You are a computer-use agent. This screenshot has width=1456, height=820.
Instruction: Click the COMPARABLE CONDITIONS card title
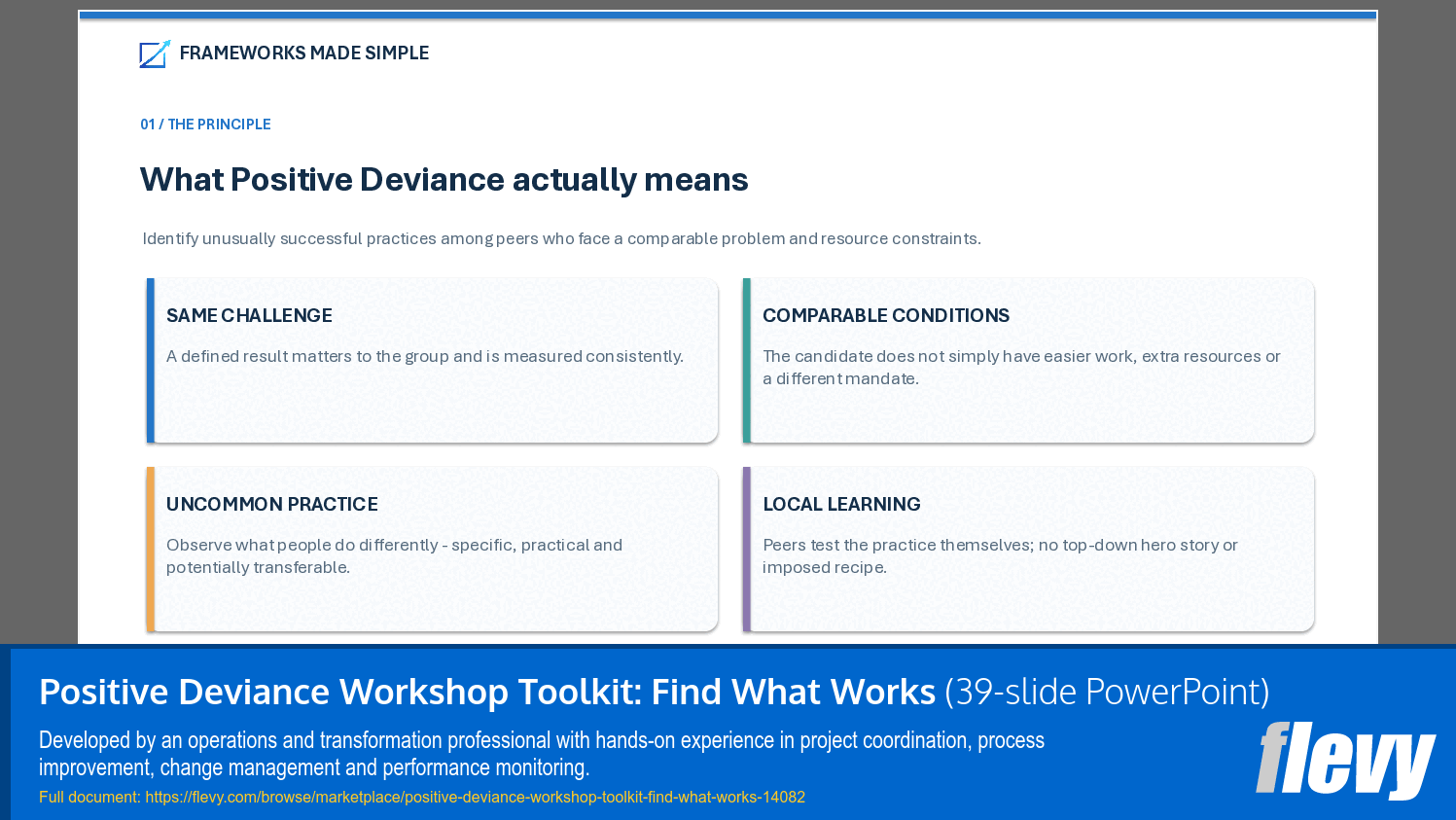pos(886,315)
